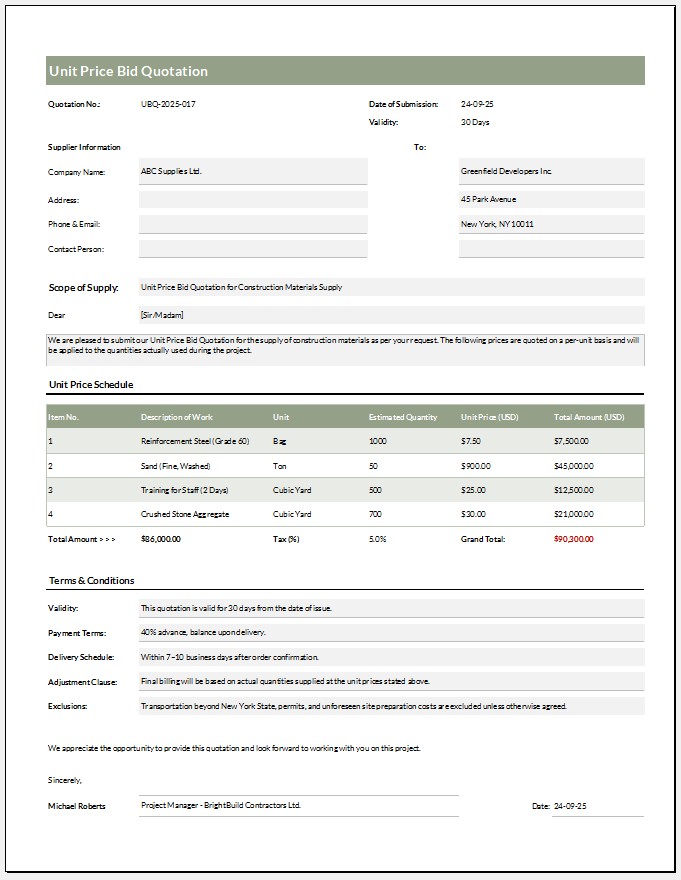Click the $900.00 unit price for Sand
681x880 pixels.
coord(476,466)
